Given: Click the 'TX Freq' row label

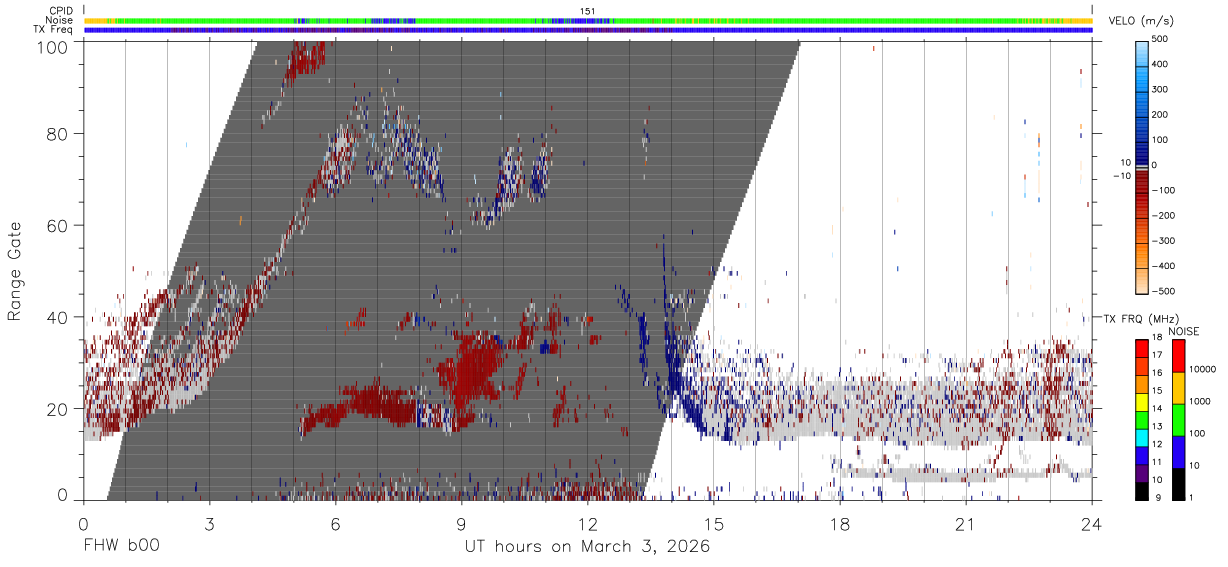Looking at the screenshot, I should [54, 29].
